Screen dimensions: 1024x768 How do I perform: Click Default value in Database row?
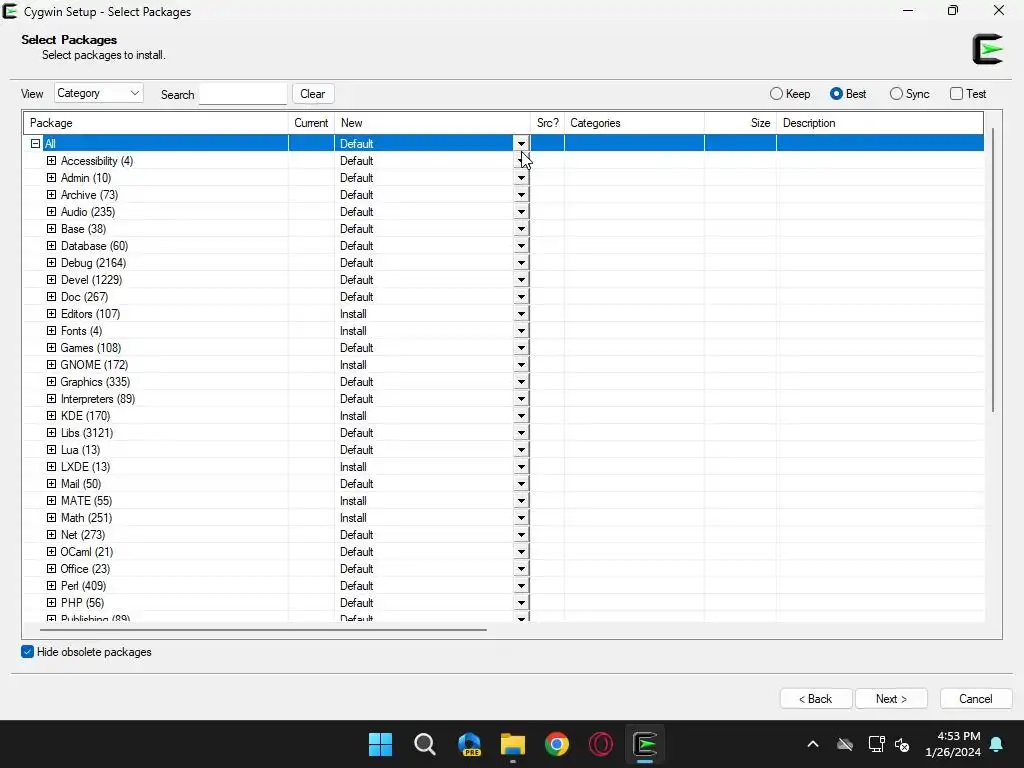pos(357,246)
